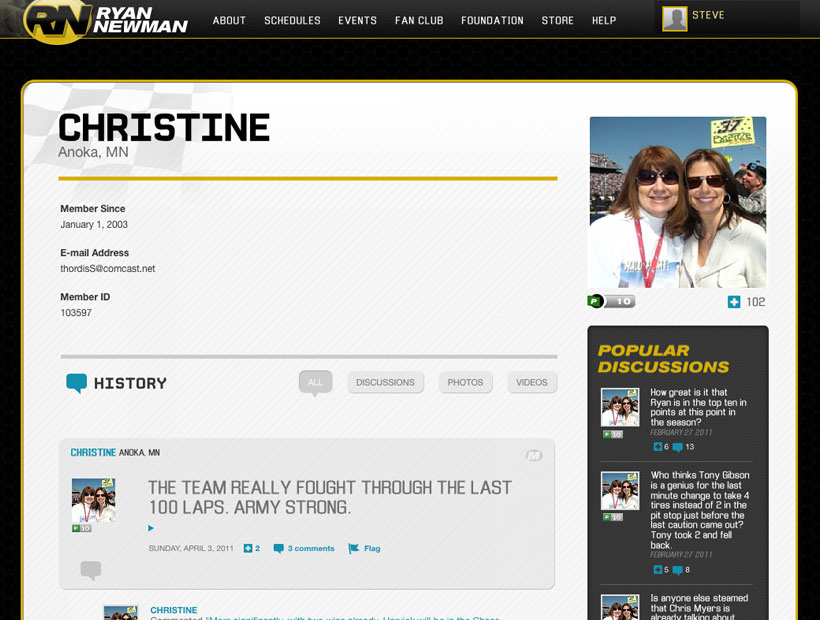Screen dimensions: 820x620
Task: Click the Christine commenter name link below post
Action: [174, 610]
